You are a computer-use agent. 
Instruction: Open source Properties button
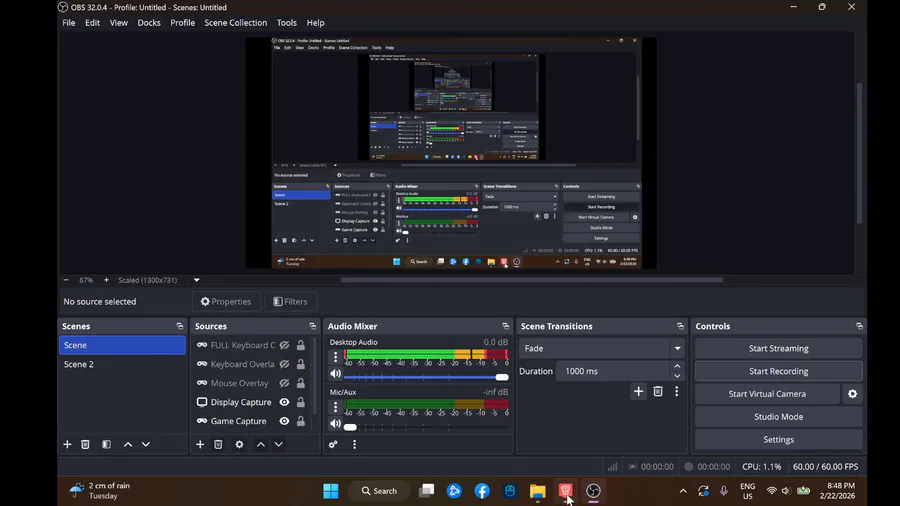tap(226, 301)
